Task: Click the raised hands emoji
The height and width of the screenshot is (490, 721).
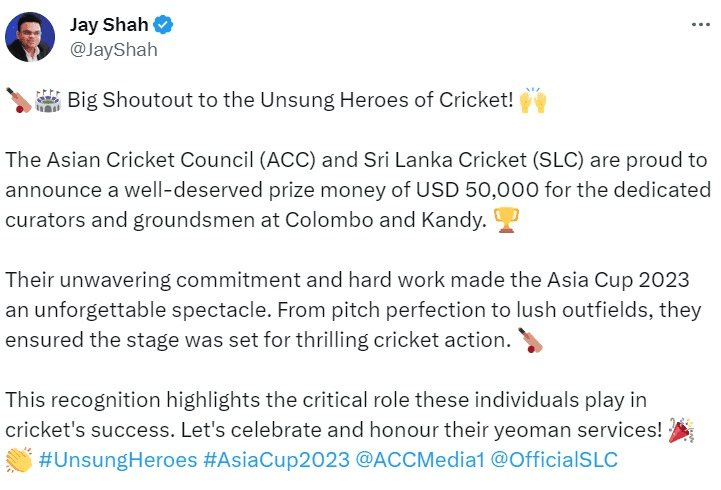Action: coord(533,101)
